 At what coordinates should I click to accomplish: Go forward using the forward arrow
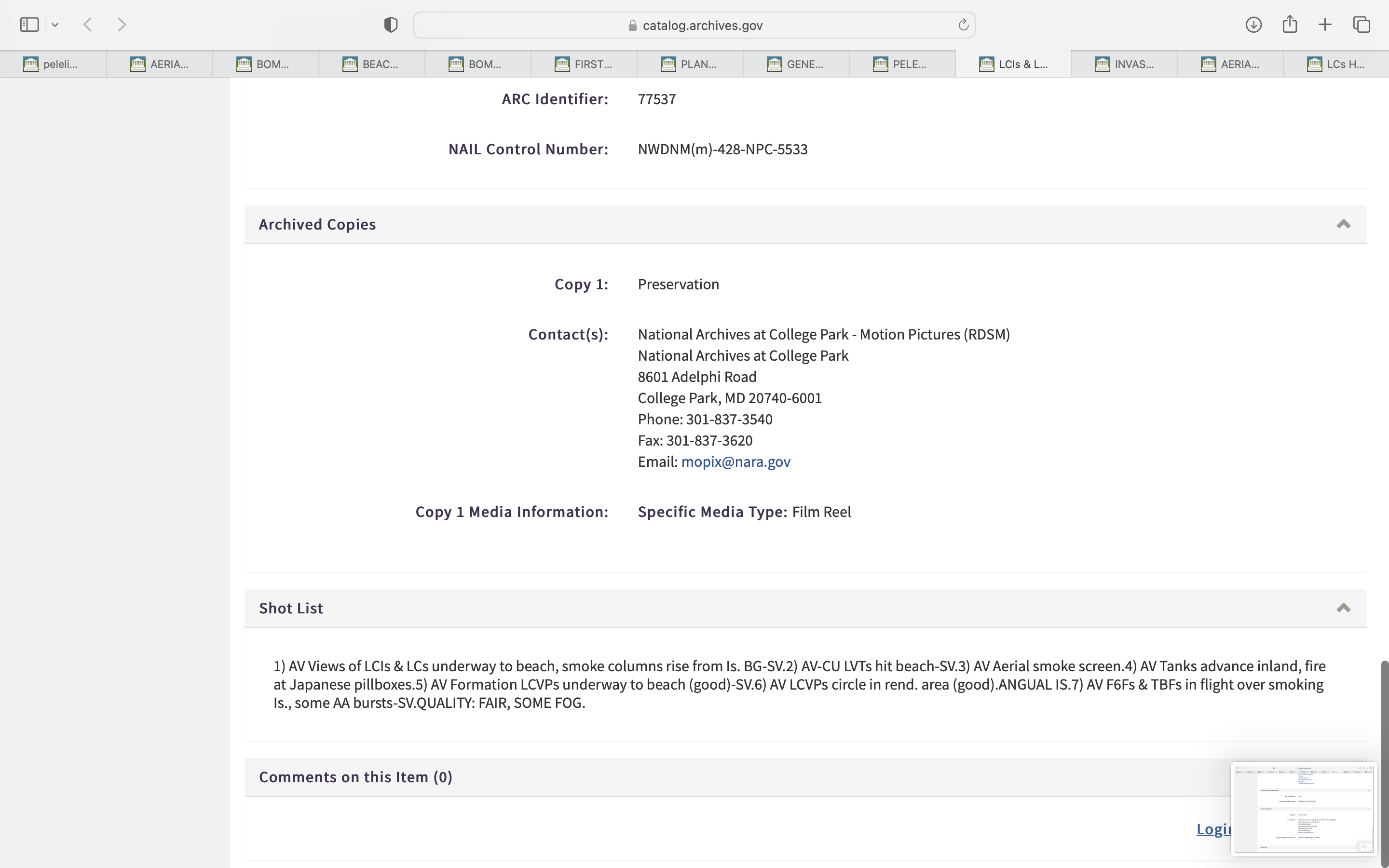point(122,25)
